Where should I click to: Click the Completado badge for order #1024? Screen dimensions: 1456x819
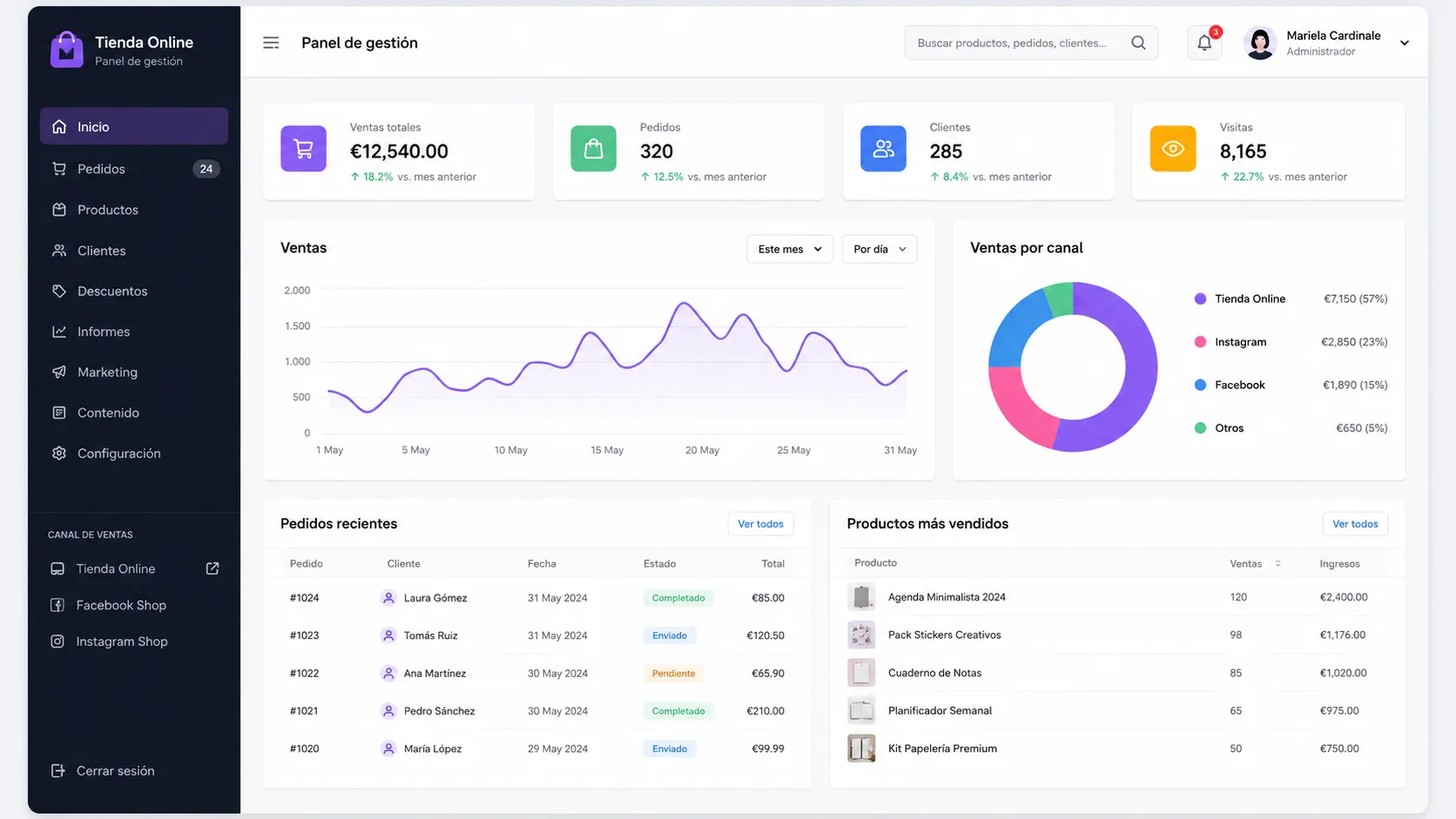pos(678,598)
